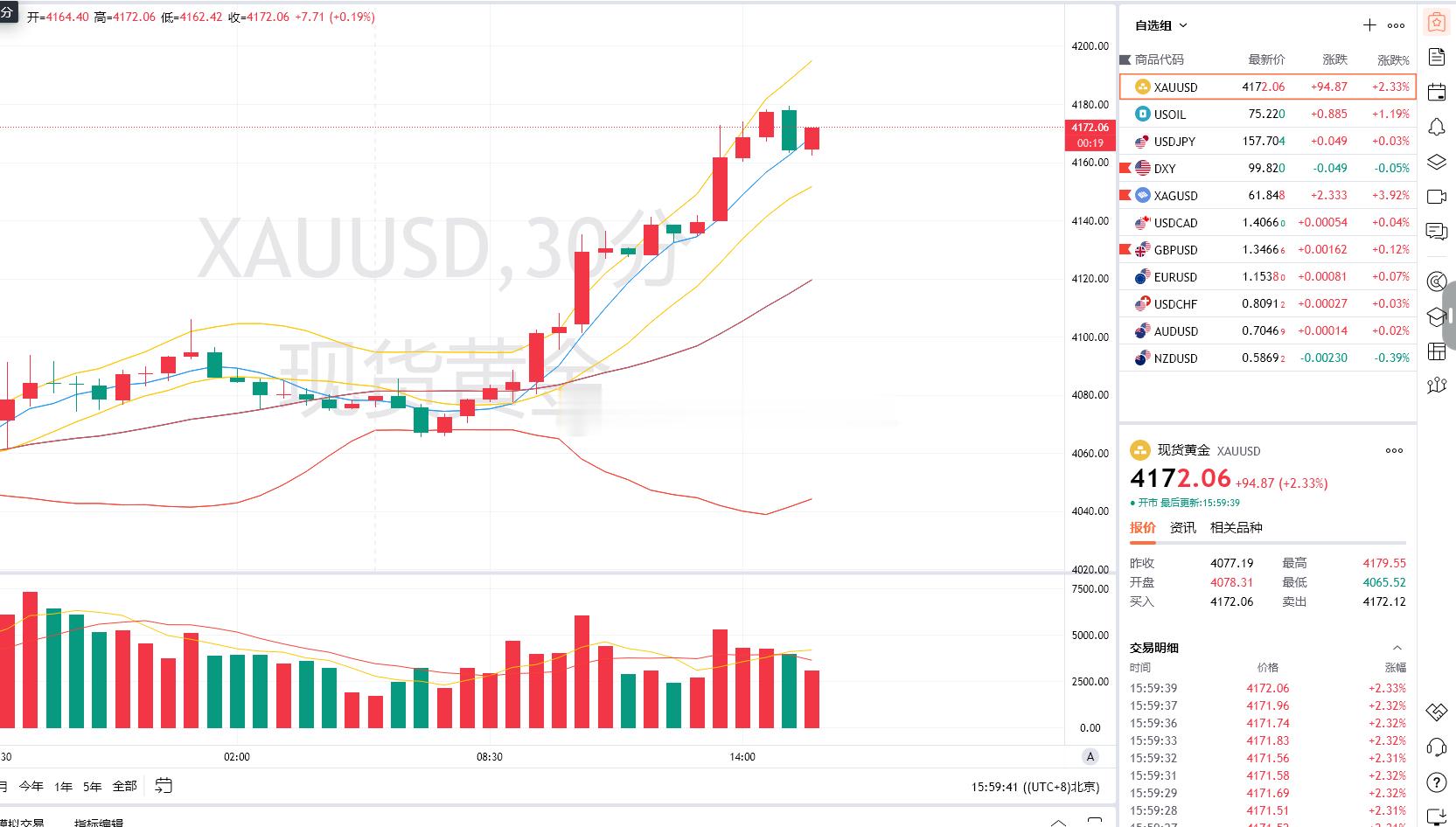Switch to the 资讯 tab
1456x827 pixels.
[1182, 527]
